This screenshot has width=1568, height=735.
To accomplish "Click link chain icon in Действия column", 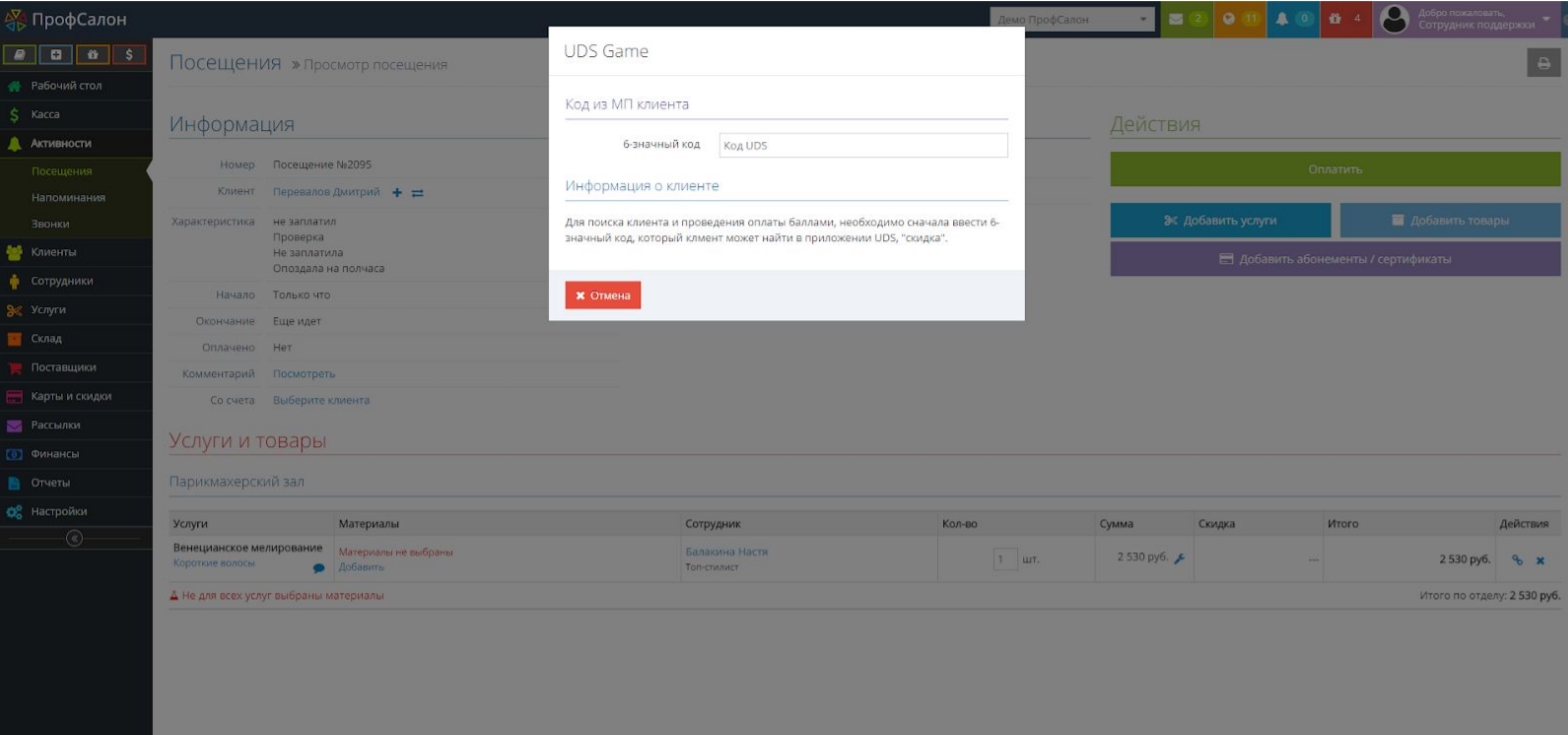I will (1518, 561).
